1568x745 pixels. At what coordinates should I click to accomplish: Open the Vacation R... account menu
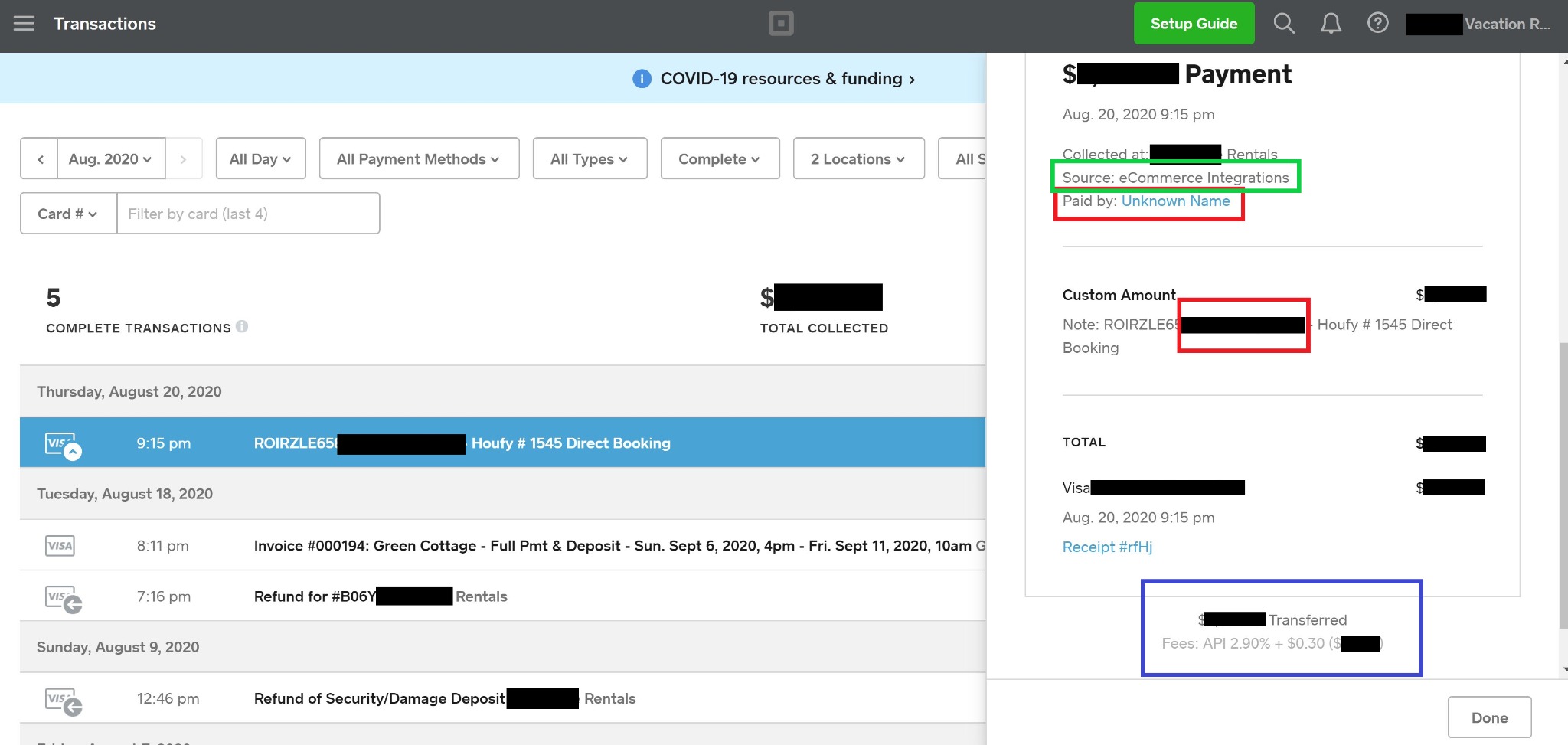1479,24
